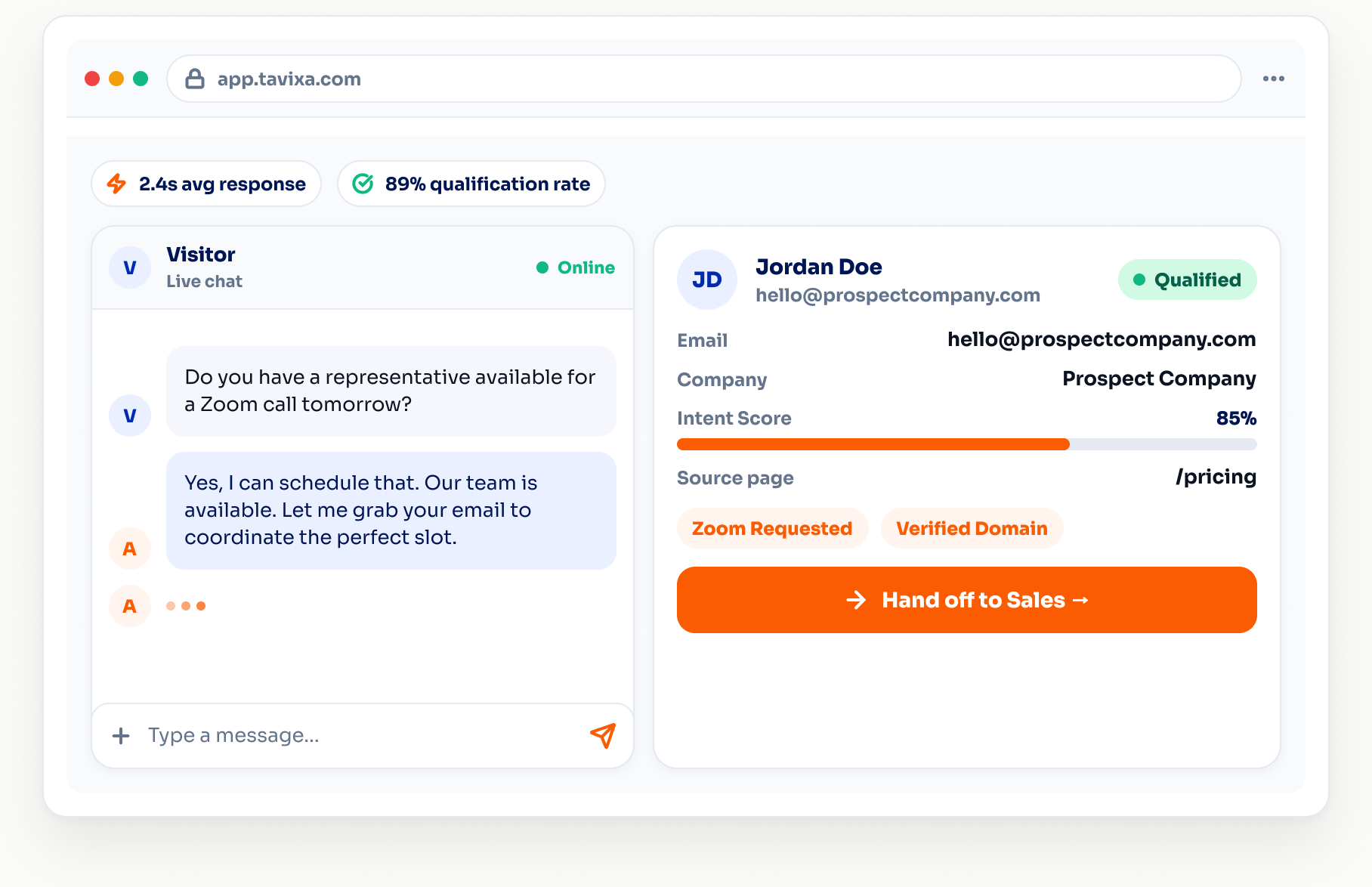Click the Zoom Requested tag

tap(772, 528)
